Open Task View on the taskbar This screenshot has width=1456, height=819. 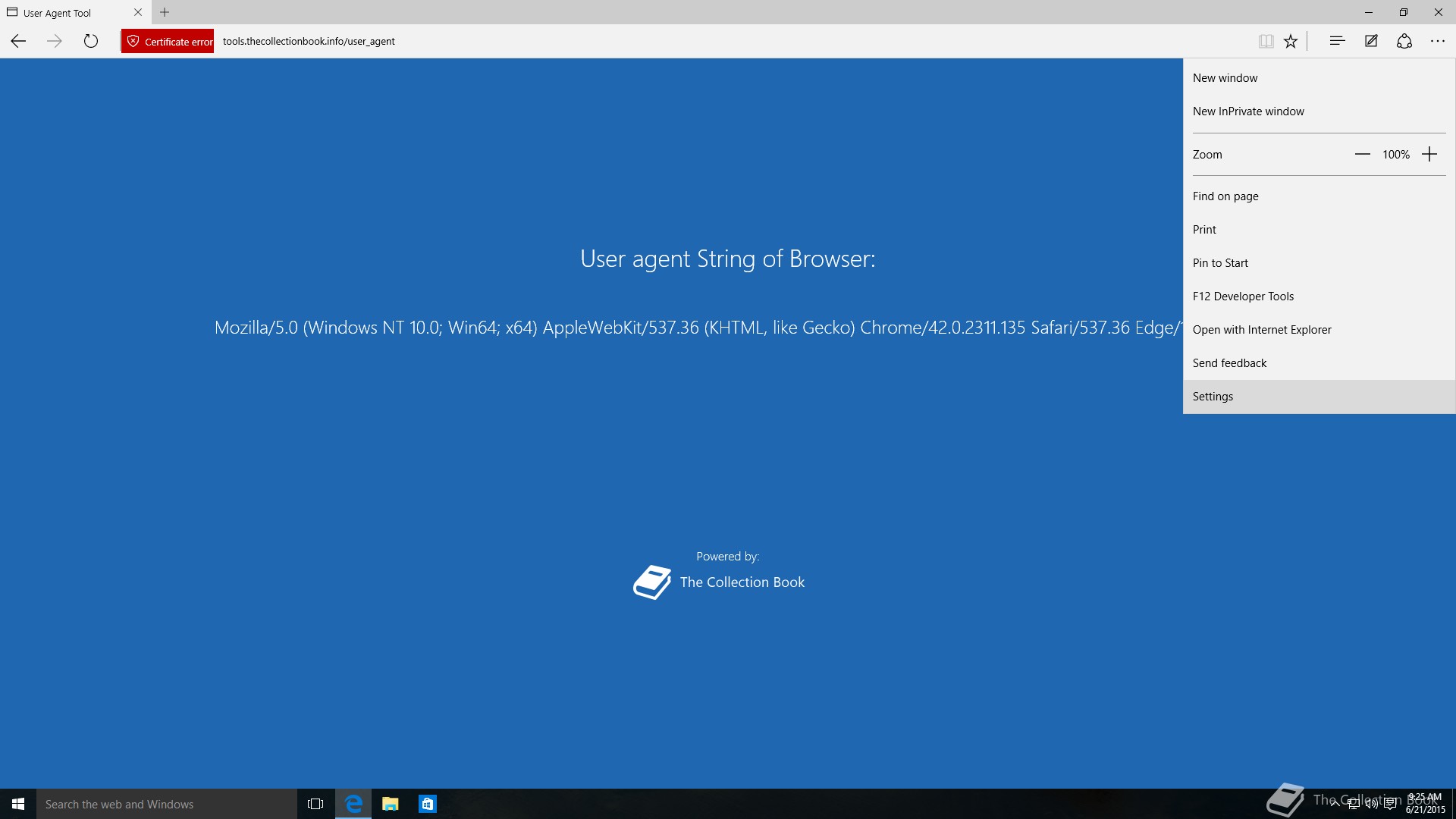[x=315, y=804]
